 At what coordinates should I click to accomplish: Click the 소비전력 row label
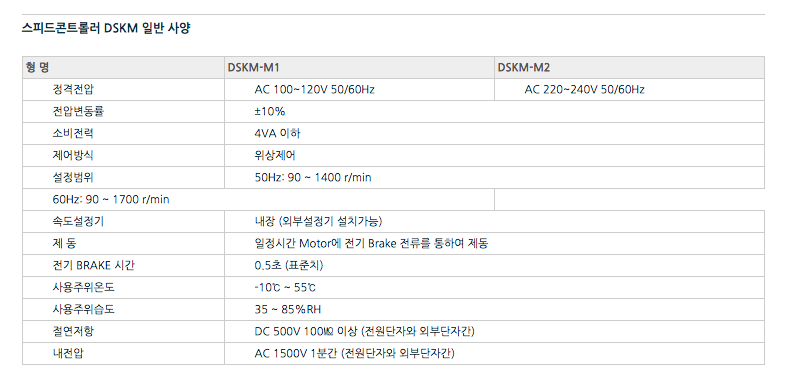coord(73,134)
